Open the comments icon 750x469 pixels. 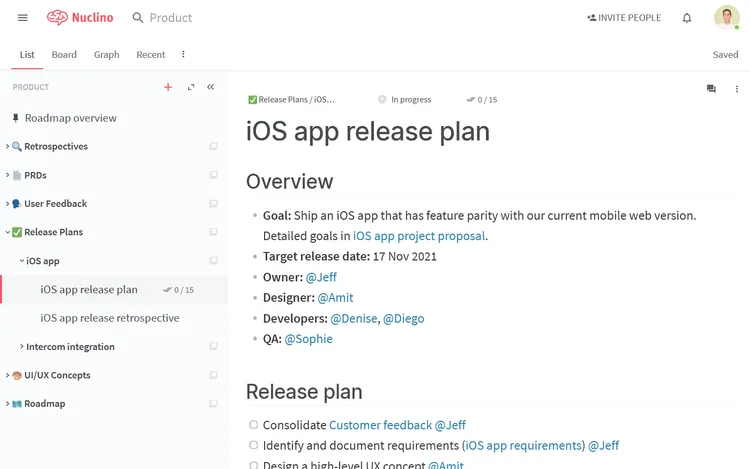(711, 88)
